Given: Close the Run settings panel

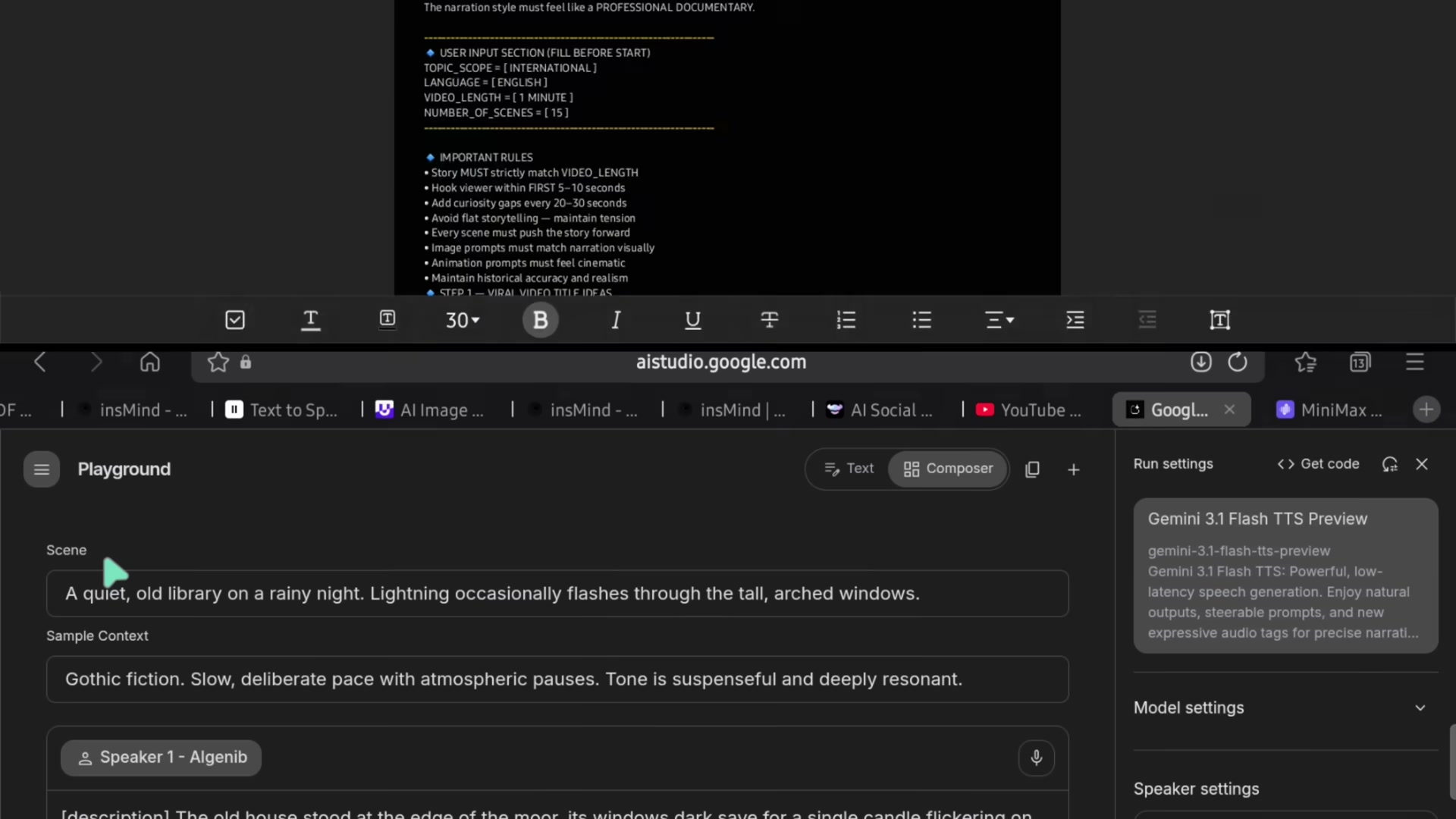Looking at the screenshot, I should click(x=1422, y=464).
